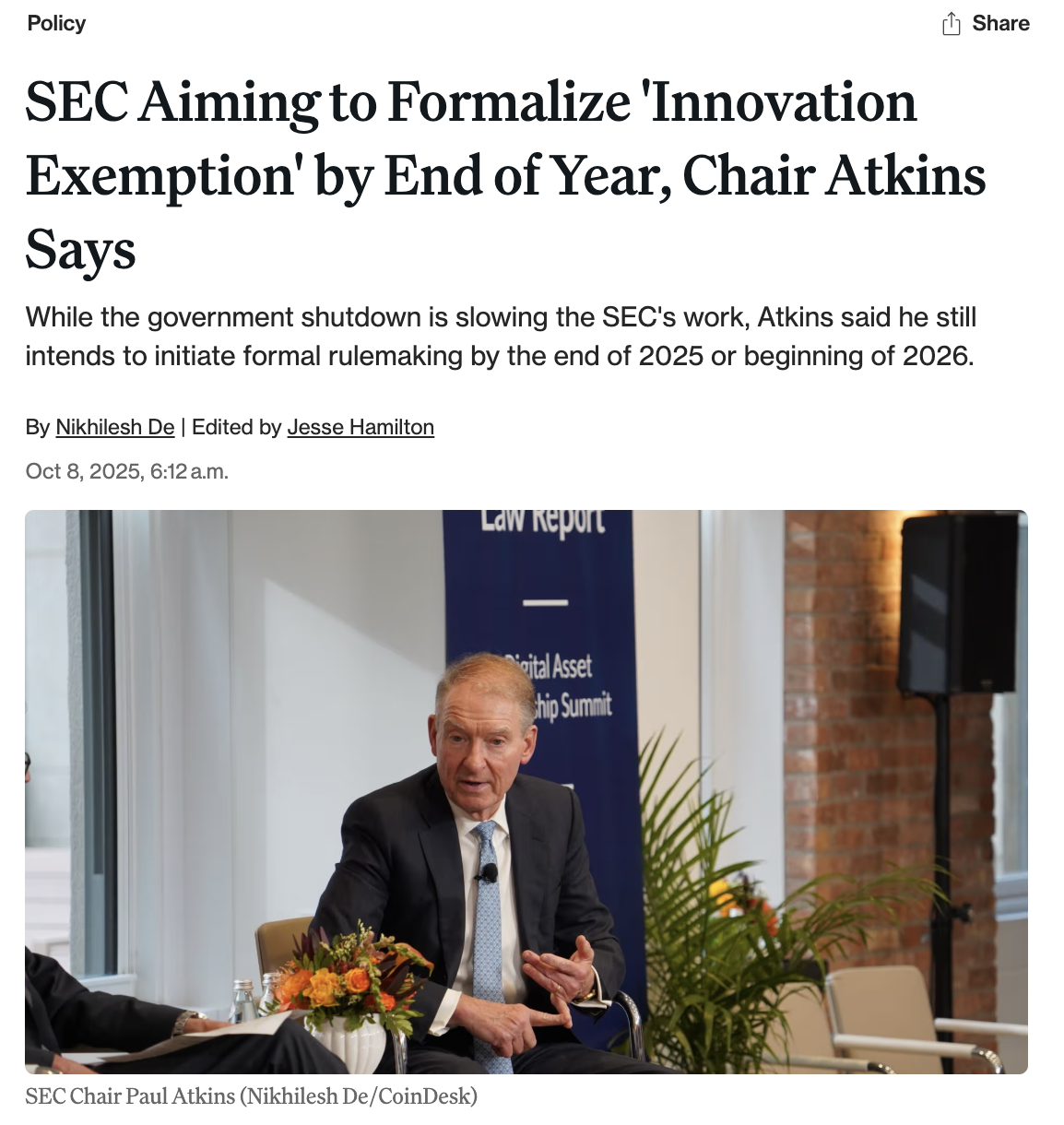Click the Share upload icon
Viewport: 1064px width, 1125px height.
coord(952,24)
